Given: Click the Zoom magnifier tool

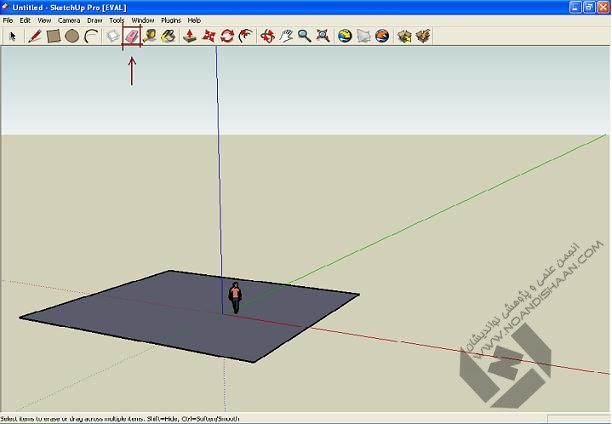Looking at the screenshot, I should [304, 36].
